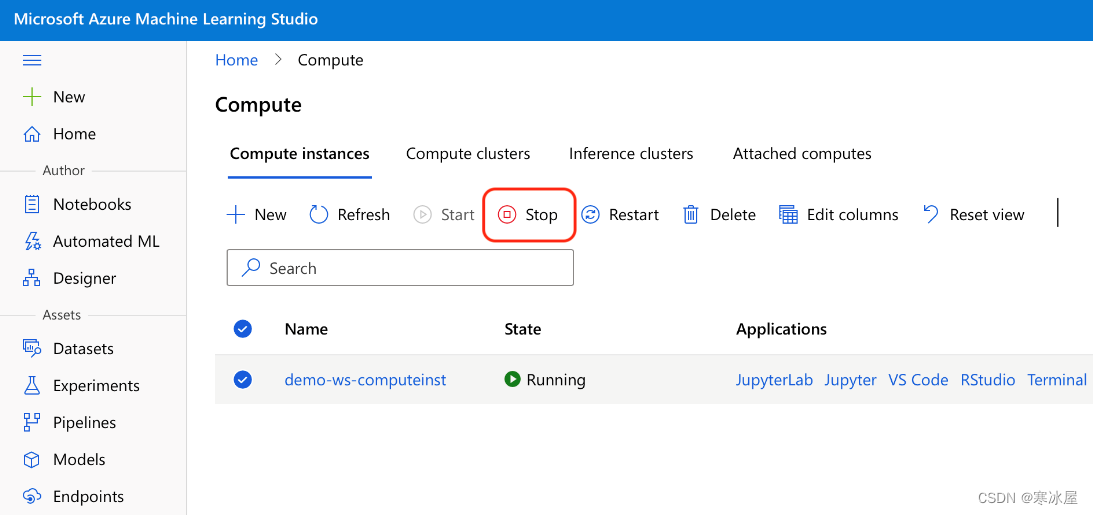Image resolution: width=1093 pixels, height=515 pixels.
Task: Click the green plus New icon in sidebar
Action: [32, 97]
